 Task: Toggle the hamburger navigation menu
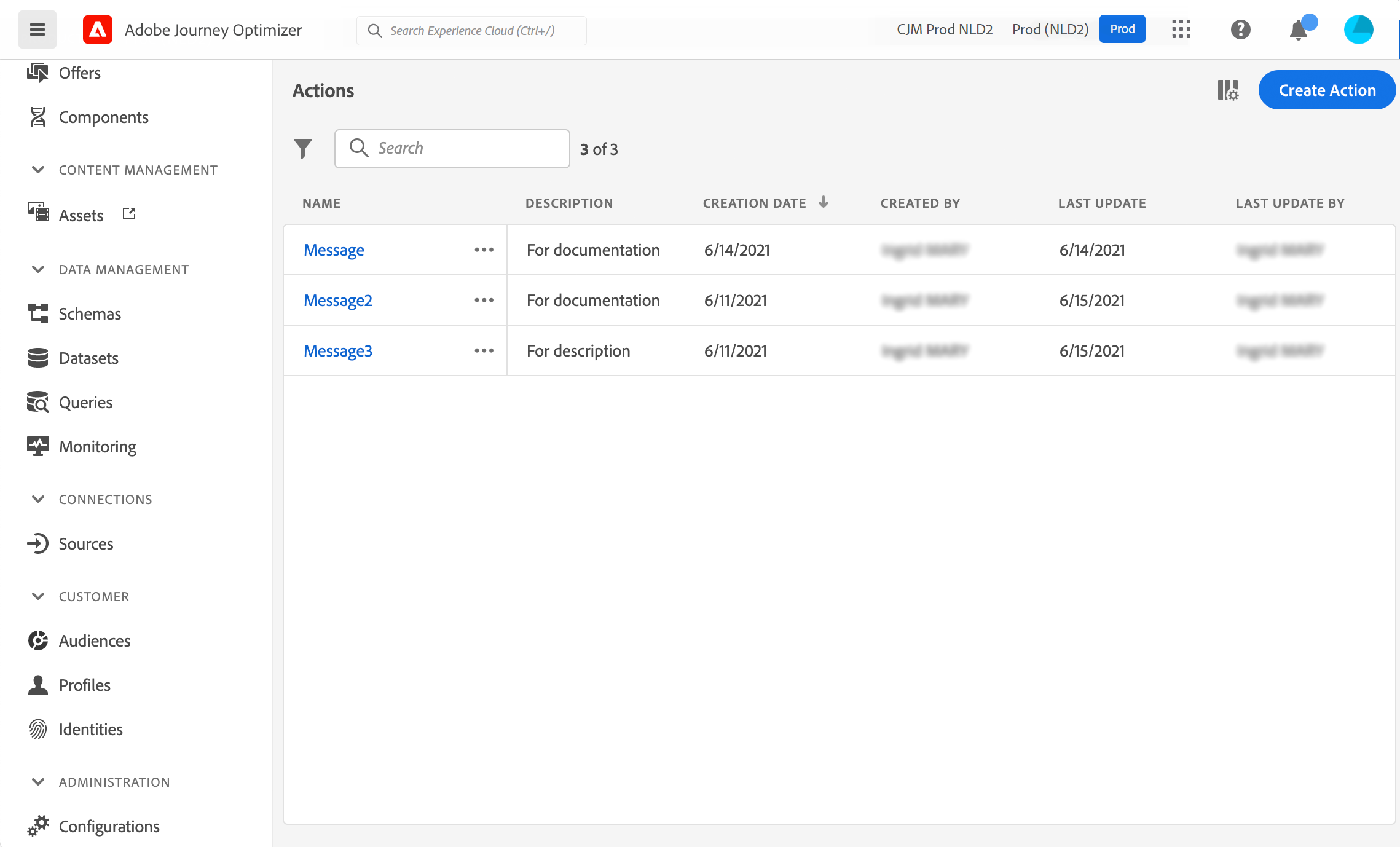37,30
